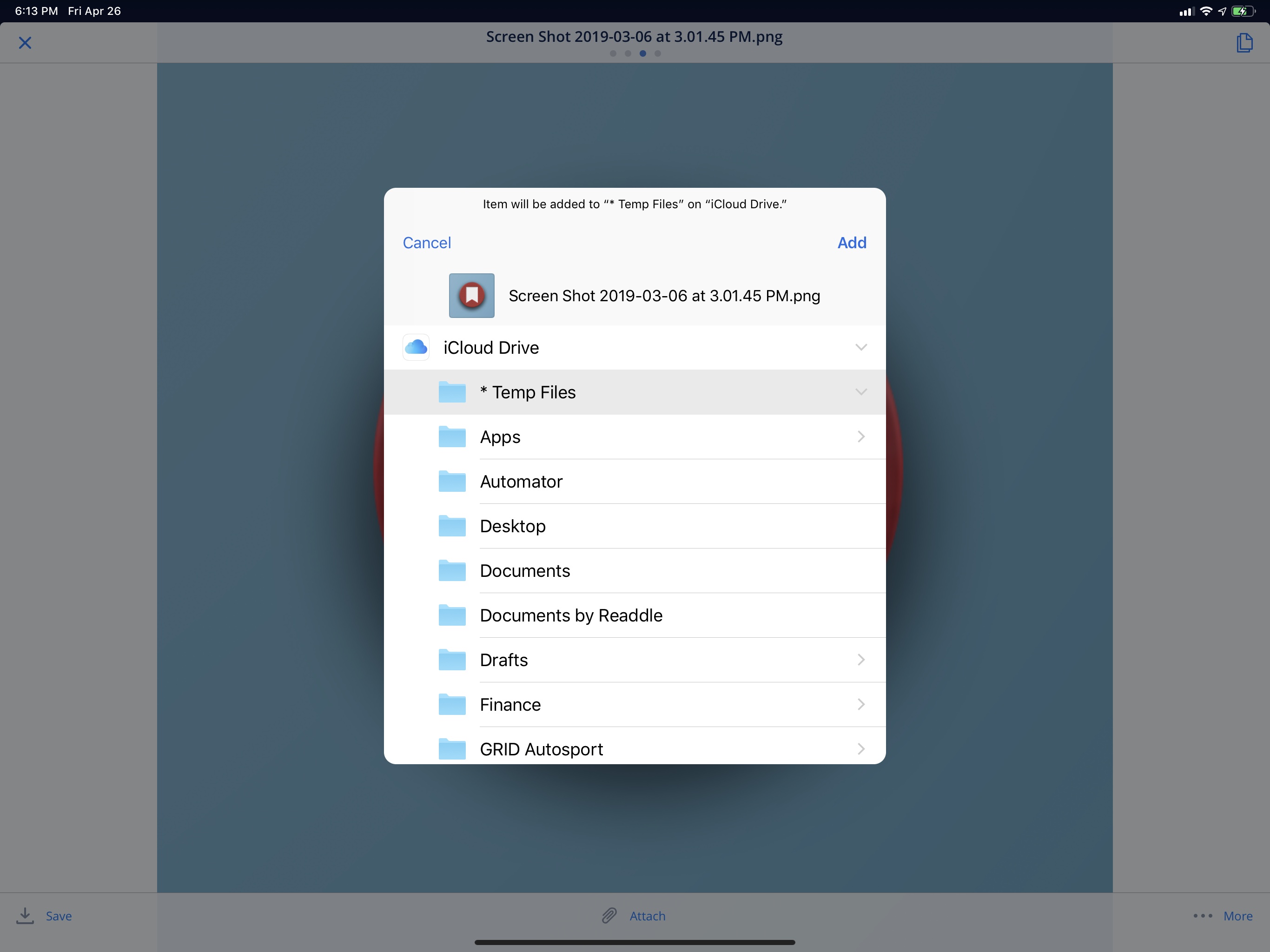The height and width of the screenshot is (952, 1270).
Task: Choose the Apps folder name
Action: [500, 437]
